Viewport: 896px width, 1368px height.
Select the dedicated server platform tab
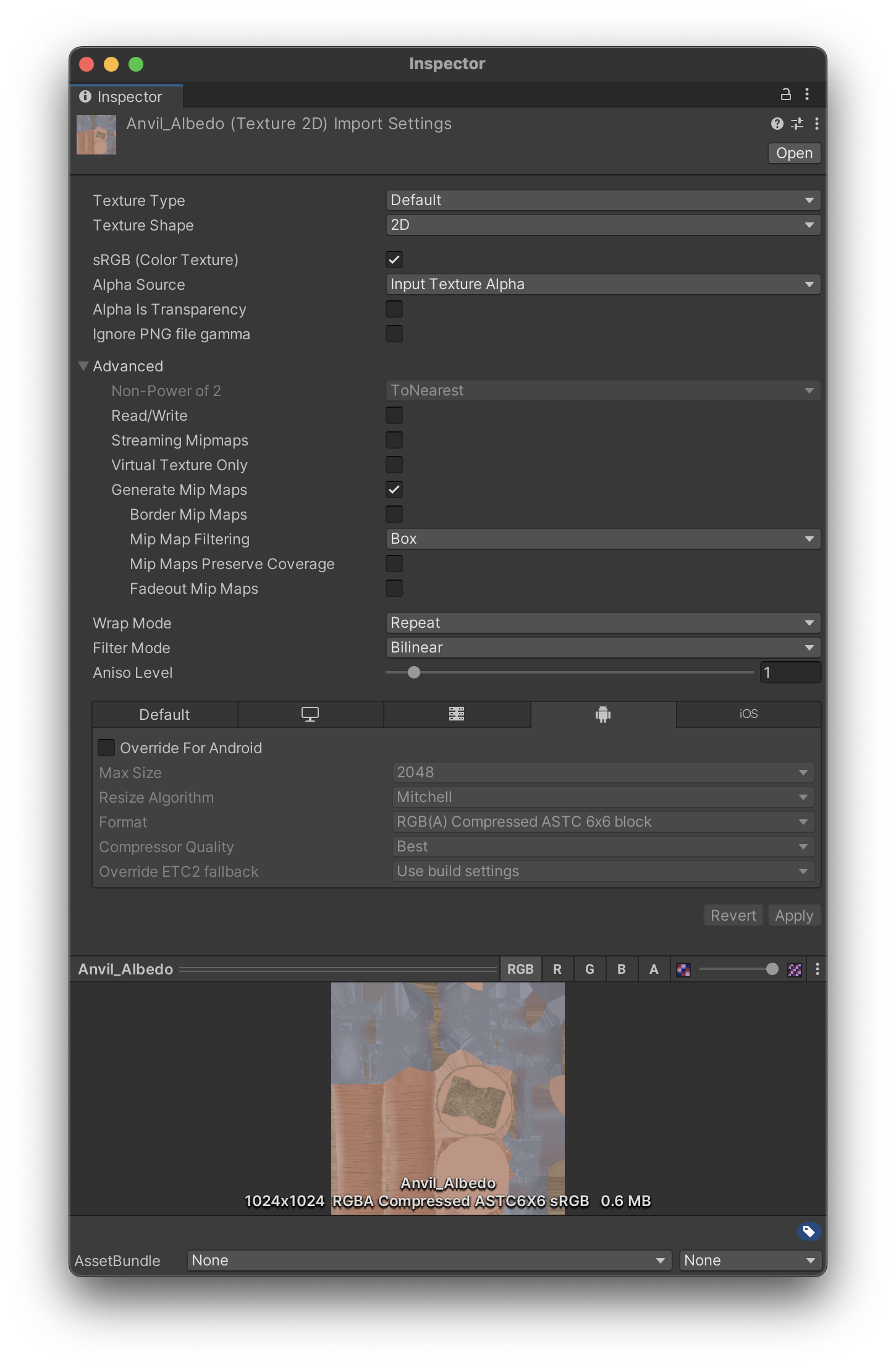click(x=457, y=714)
